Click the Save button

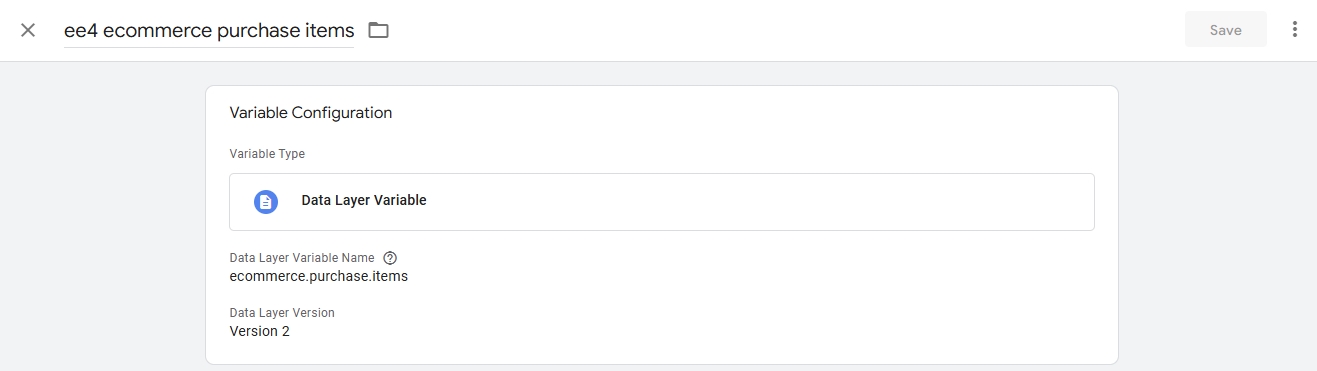tap(1225, 30)
